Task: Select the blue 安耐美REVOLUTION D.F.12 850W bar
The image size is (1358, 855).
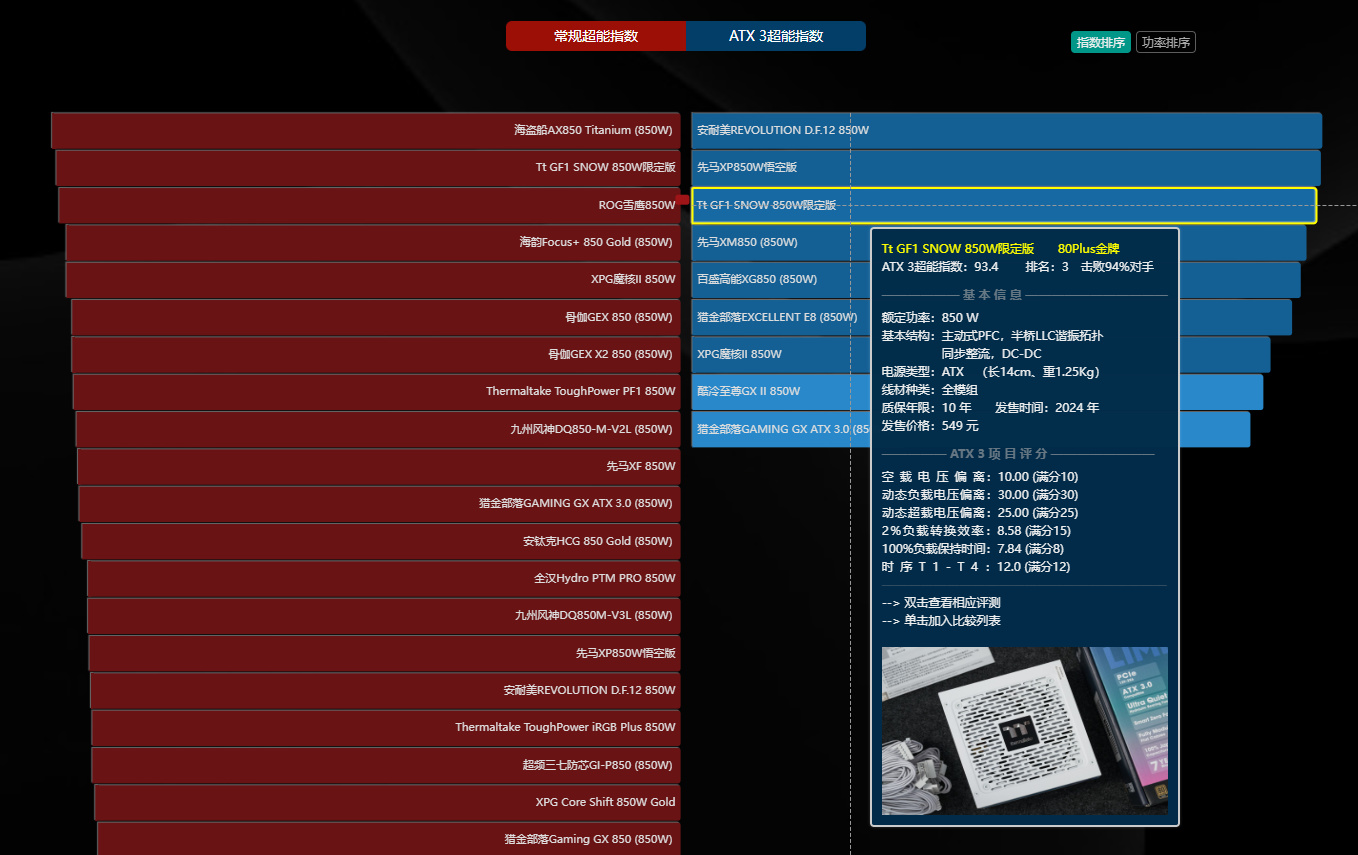Action: (x=1006, y=130)
